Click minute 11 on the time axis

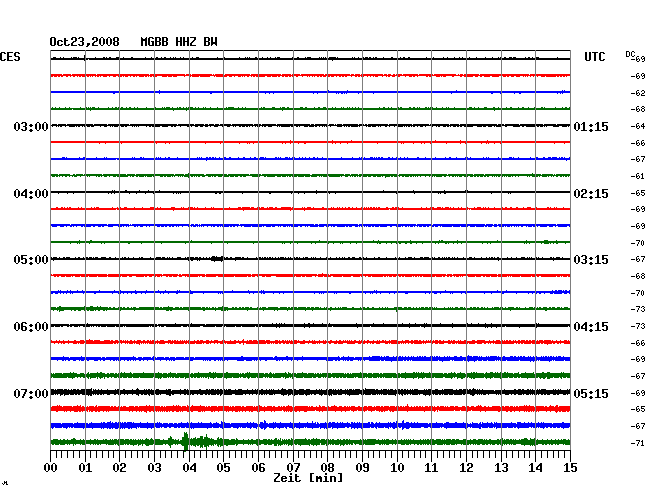[431, 468]
